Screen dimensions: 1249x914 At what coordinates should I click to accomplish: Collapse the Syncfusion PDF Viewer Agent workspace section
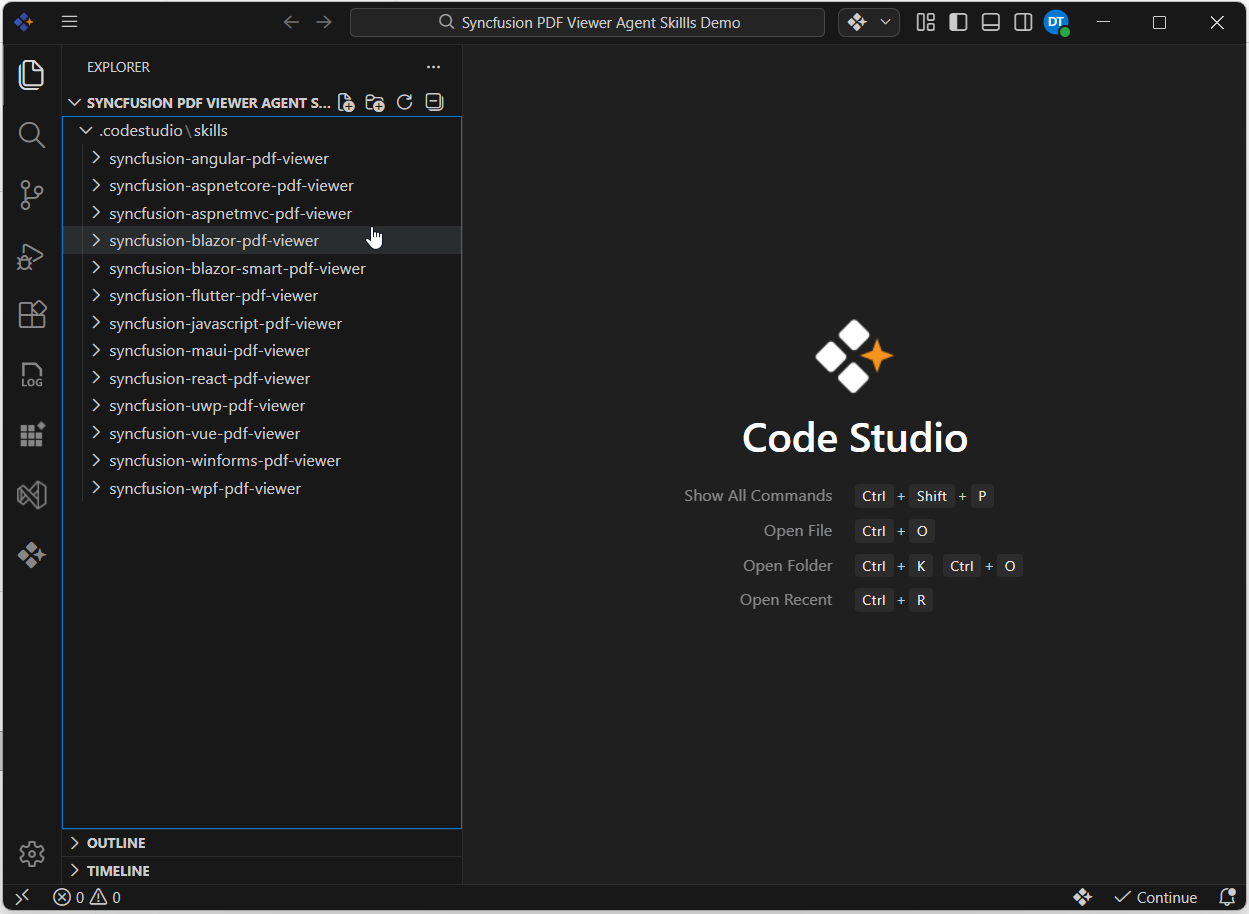click(x=74, y=102)
